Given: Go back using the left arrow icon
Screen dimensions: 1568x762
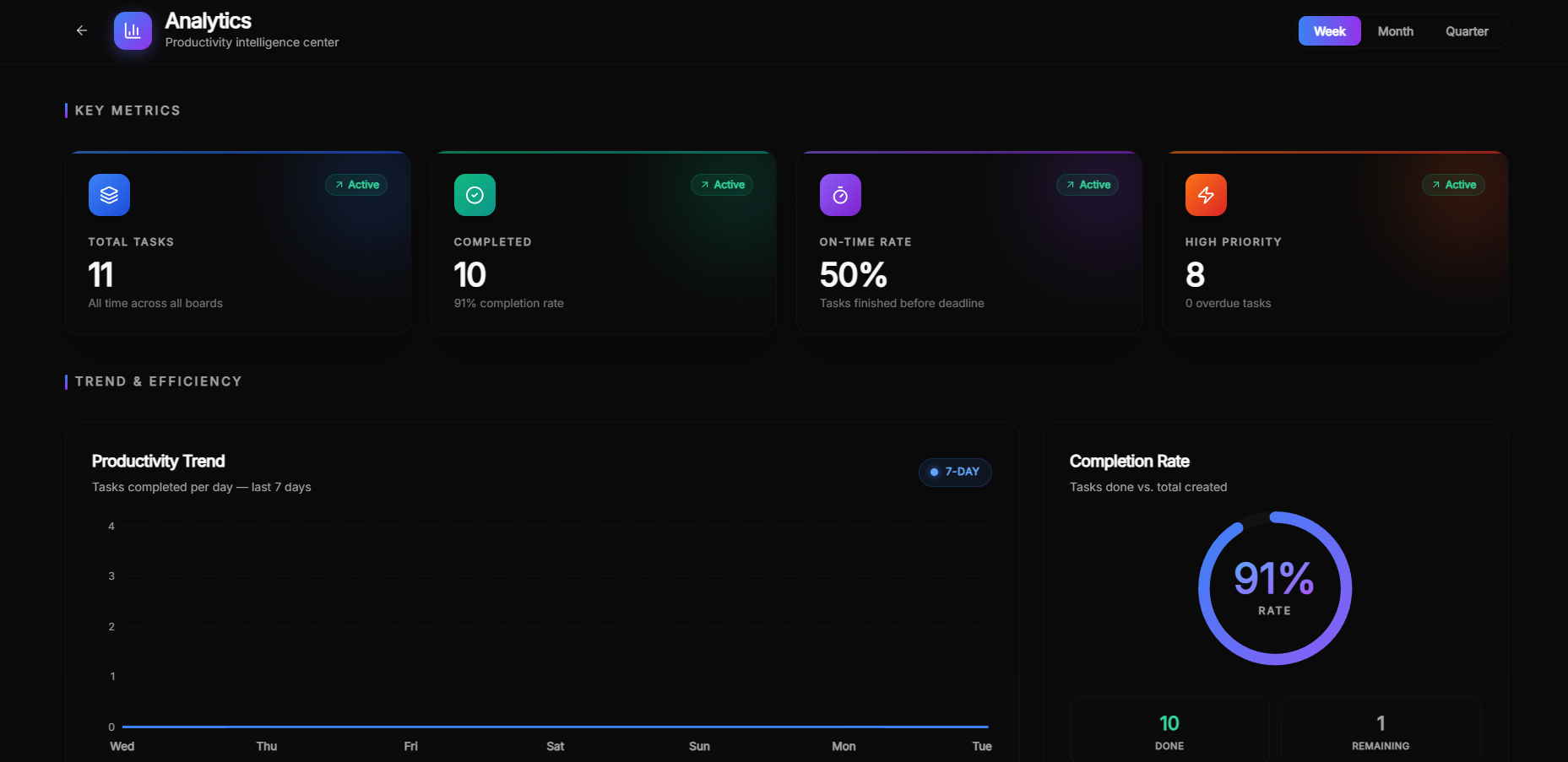Looking at the screenshot, I should tap(82, 30).
